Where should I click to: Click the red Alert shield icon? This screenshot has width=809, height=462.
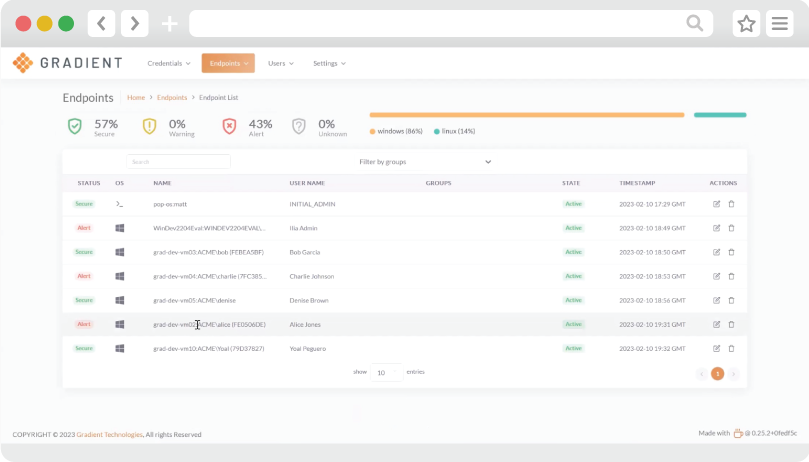tap(229, 126)
